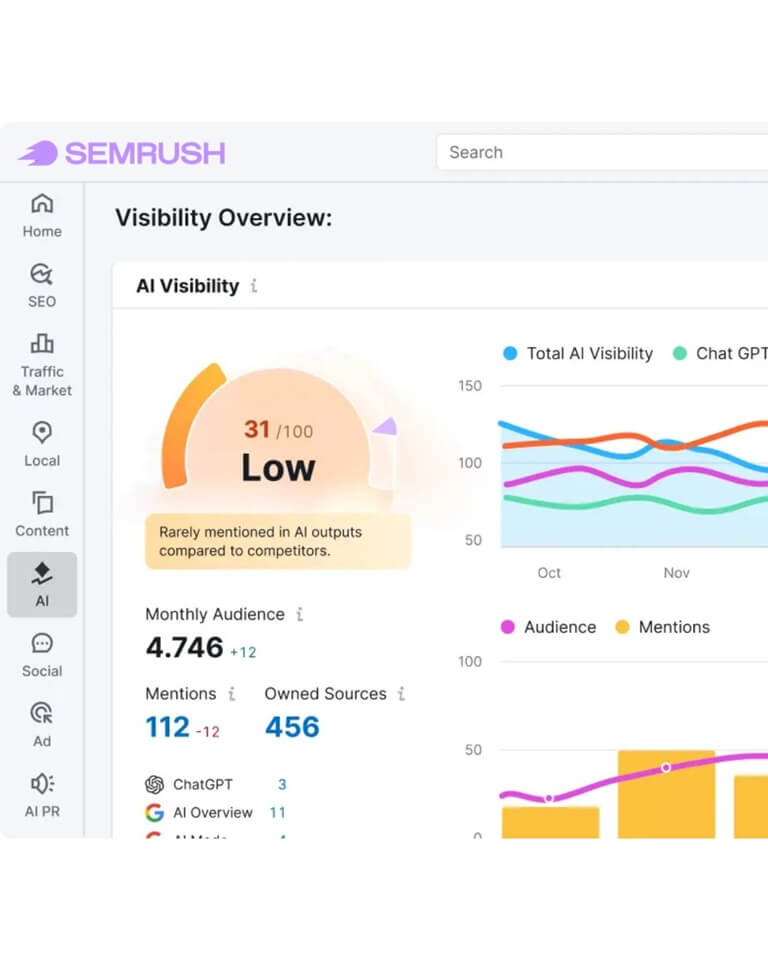
Task: Click the Oct axis label
Action: point(549,572)
